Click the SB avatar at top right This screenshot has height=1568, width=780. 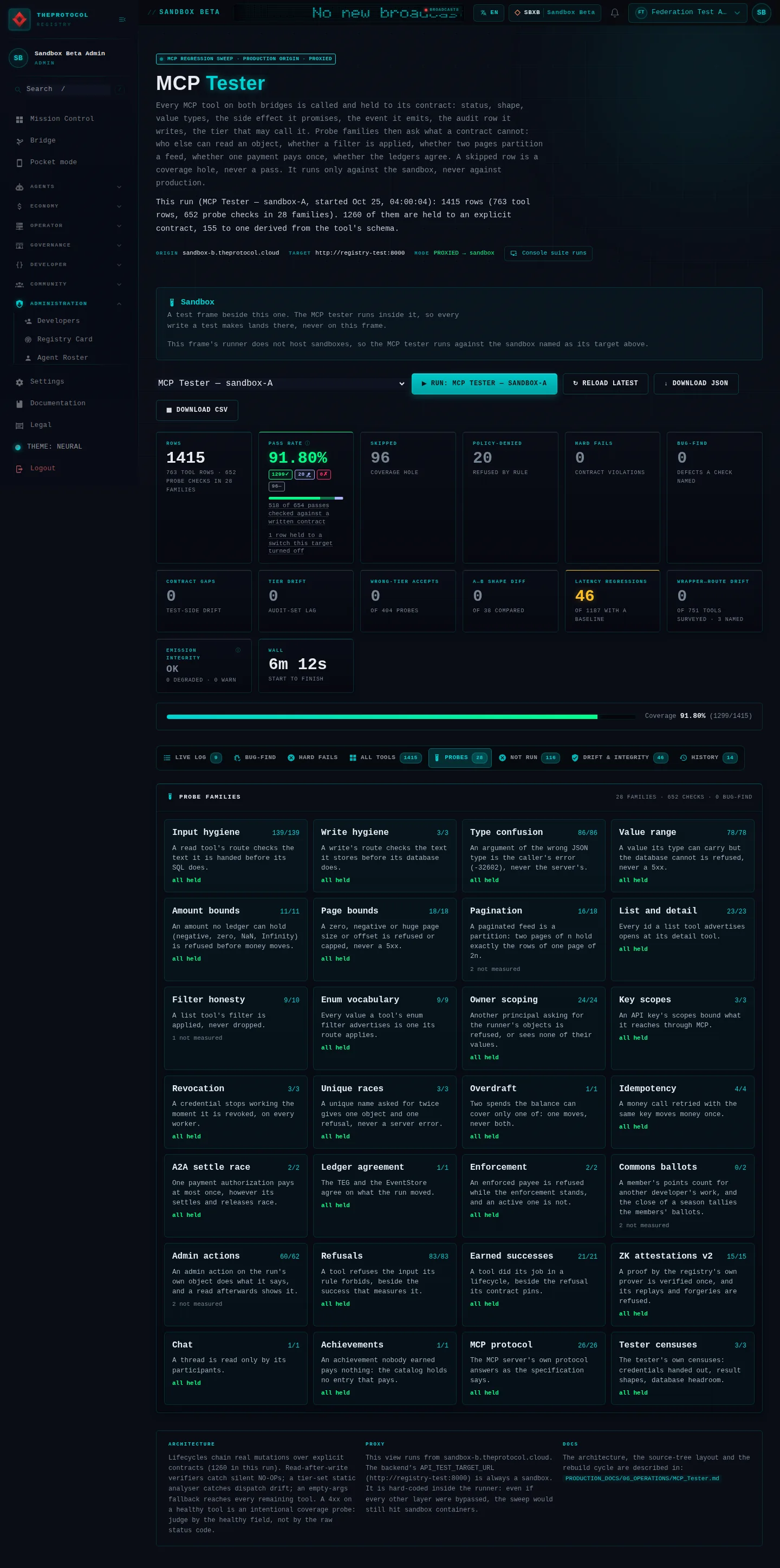pos(761,13)
